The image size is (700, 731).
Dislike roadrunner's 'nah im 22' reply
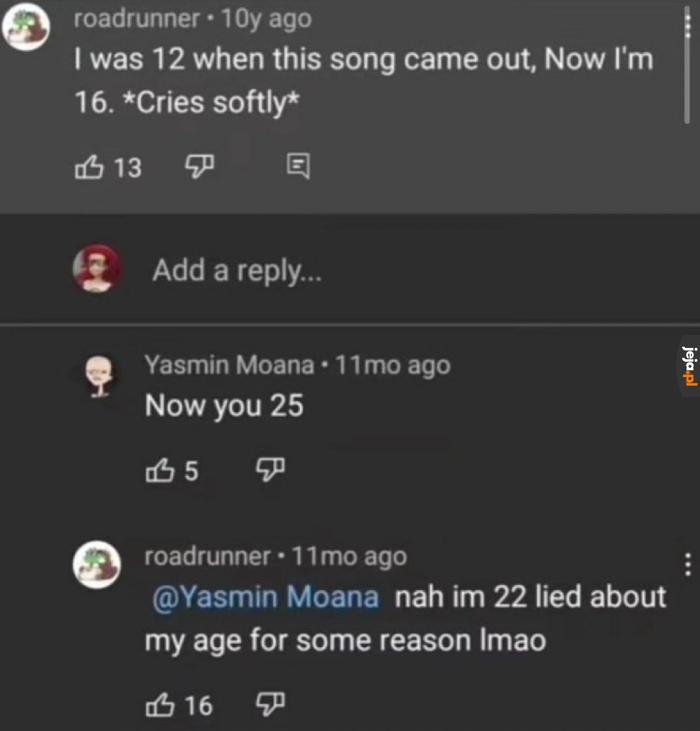(x=270, y=704)
